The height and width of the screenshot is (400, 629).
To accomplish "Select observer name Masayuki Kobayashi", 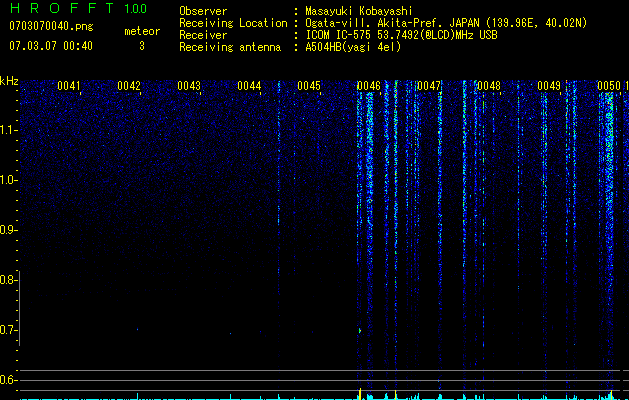I will 359,11.
